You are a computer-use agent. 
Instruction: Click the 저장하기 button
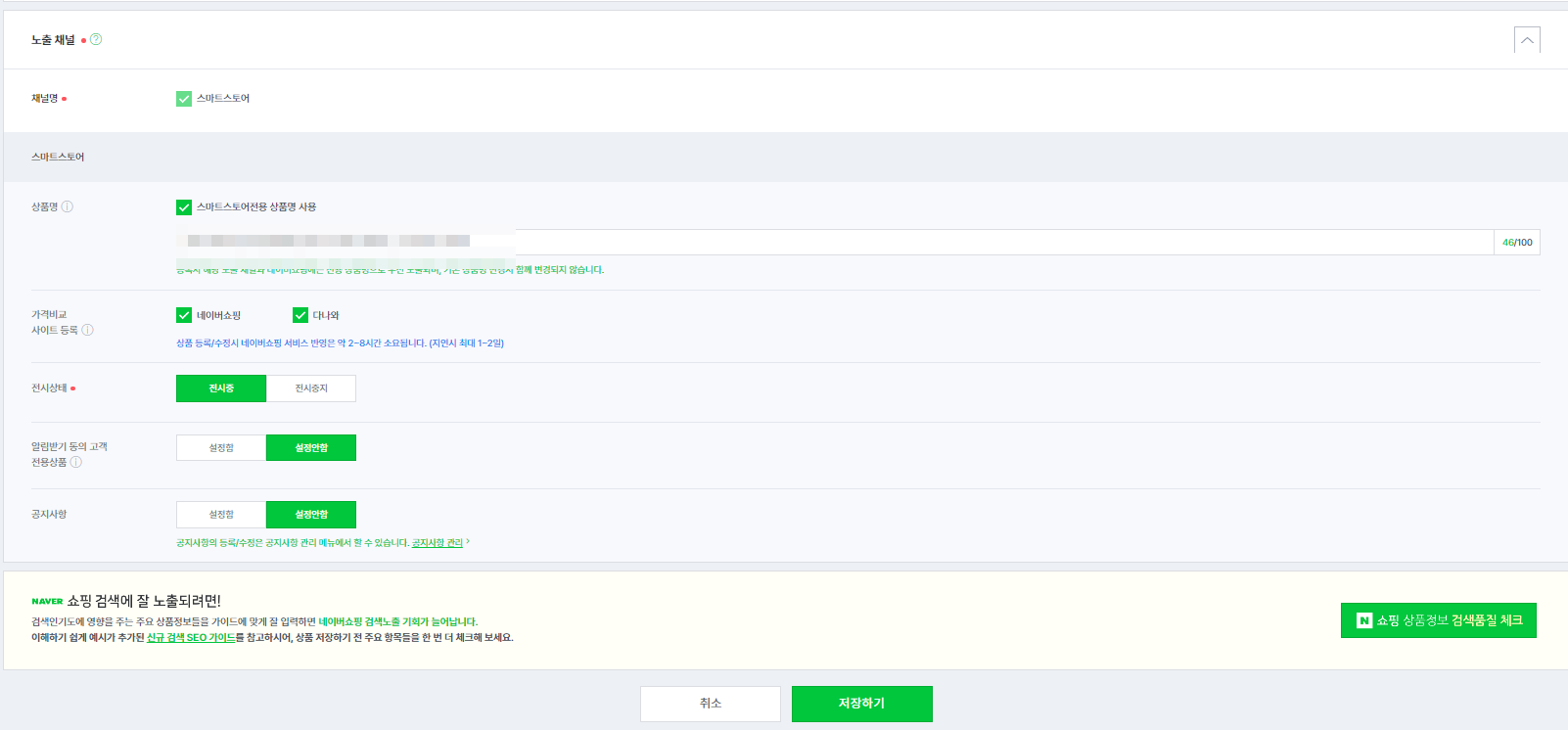(861, 704)
